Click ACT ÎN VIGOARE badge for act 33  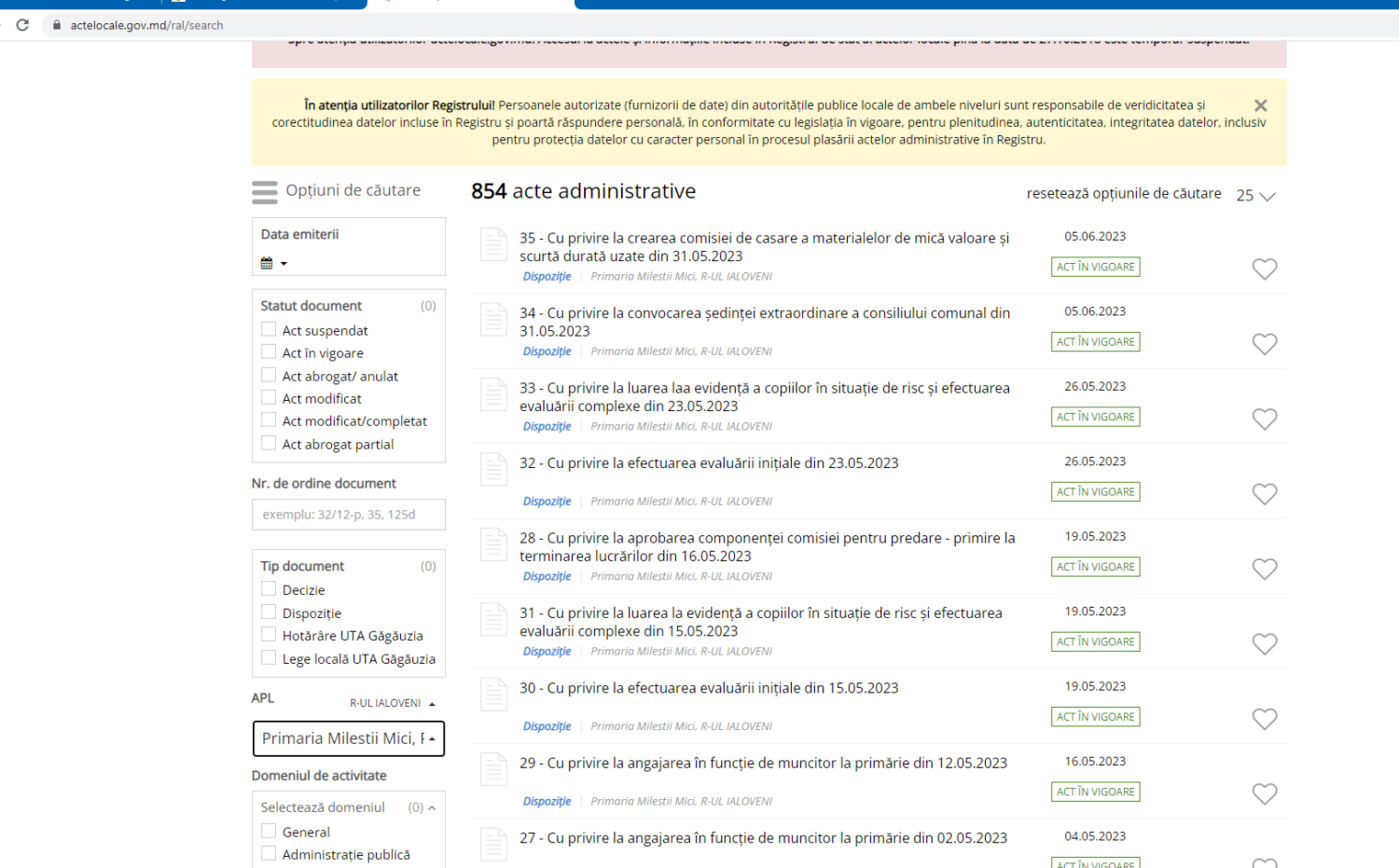[1096, 417]
